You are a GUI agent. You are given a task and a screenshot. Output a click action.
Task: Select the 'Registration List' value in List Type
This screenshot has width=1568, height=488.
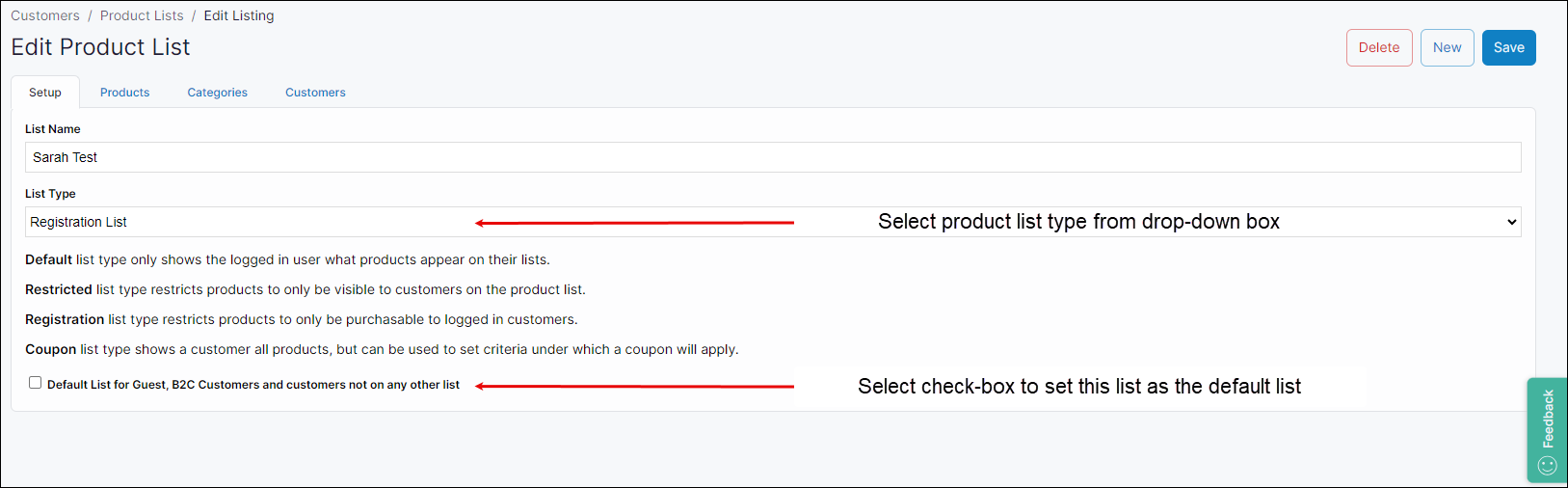click(79, 222)
